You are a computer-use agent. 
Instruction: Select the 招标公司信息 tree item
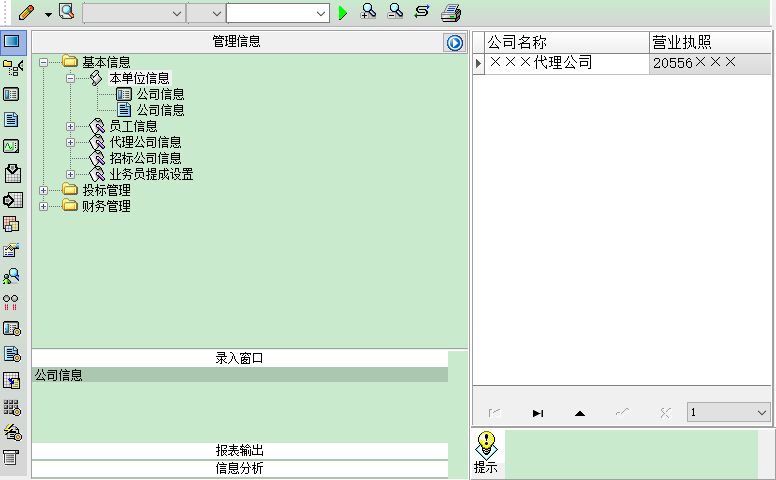(x=146, y=158)
